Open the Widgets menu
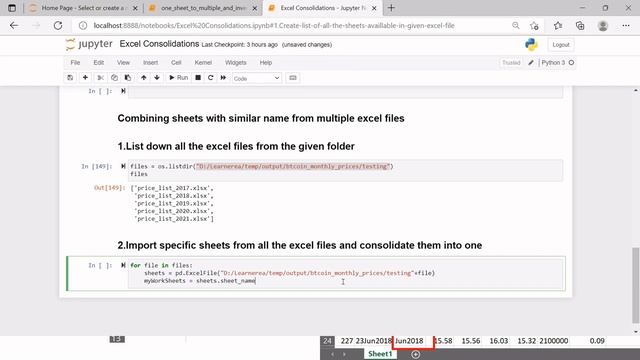Screen dimensions: 640x360 236,62
